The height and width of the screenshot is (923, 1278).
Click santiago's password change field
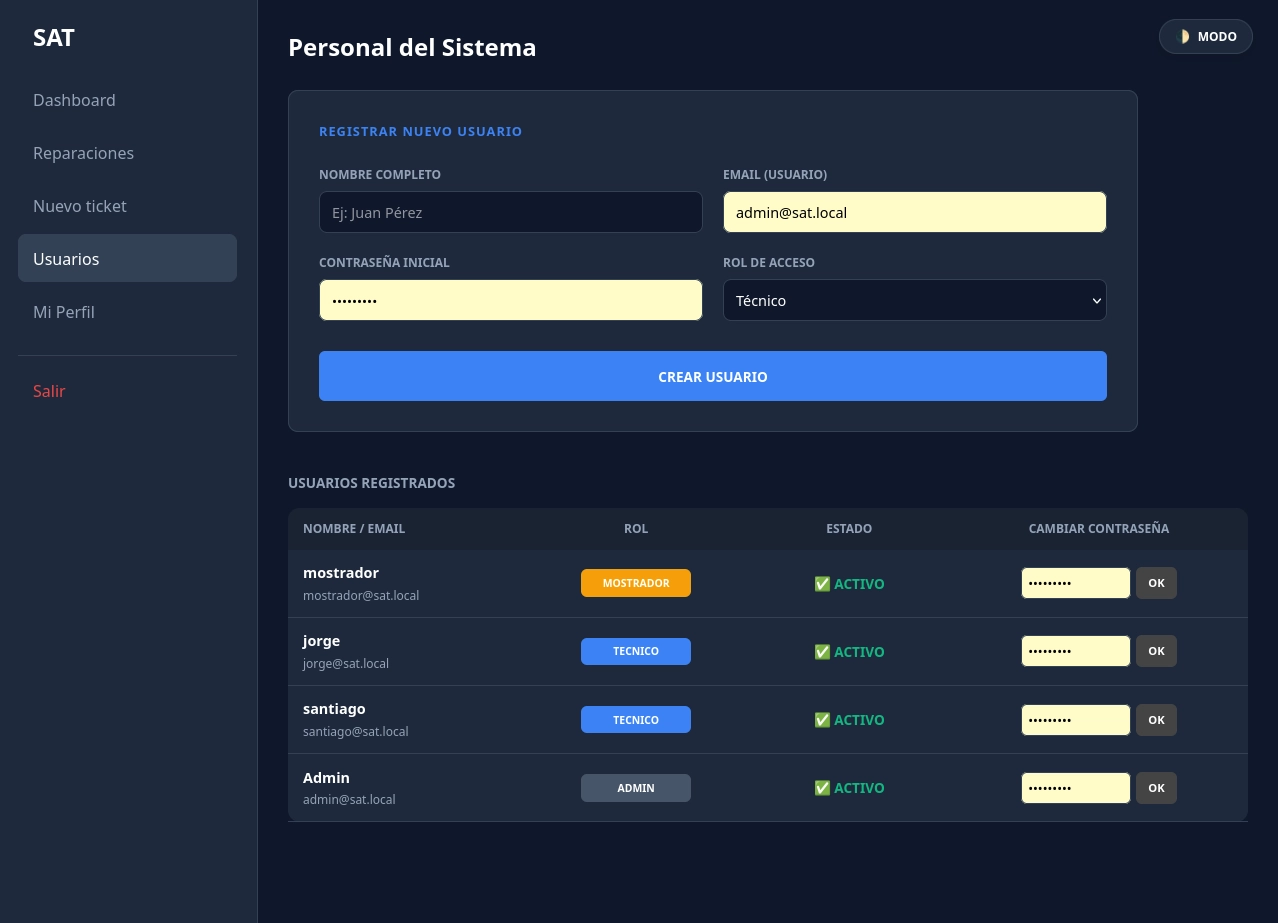tap(1075, 720)
